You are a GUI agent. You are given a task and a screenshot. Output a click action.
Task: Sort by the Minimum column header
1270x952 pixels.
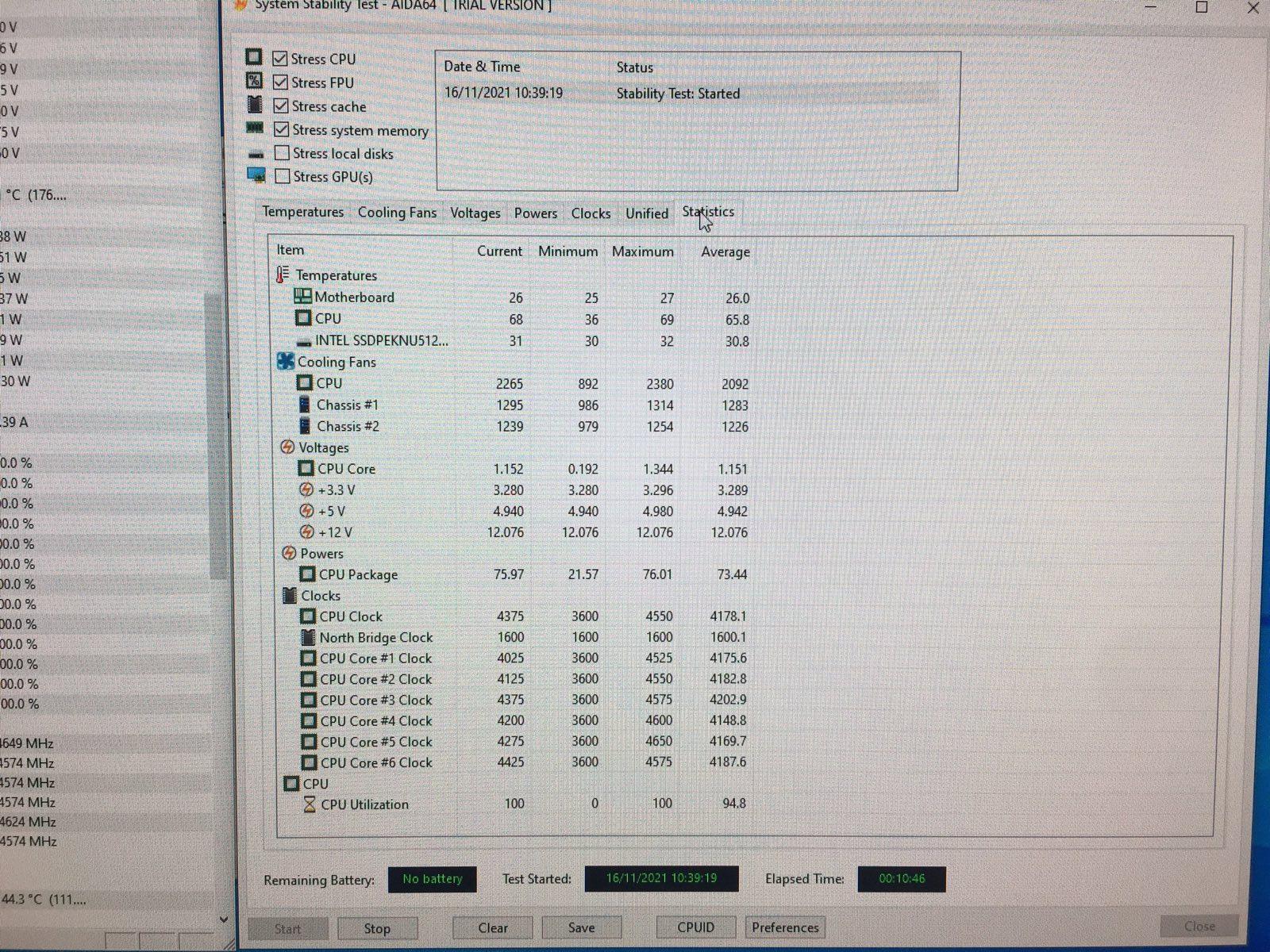click(x=568, y=251)
